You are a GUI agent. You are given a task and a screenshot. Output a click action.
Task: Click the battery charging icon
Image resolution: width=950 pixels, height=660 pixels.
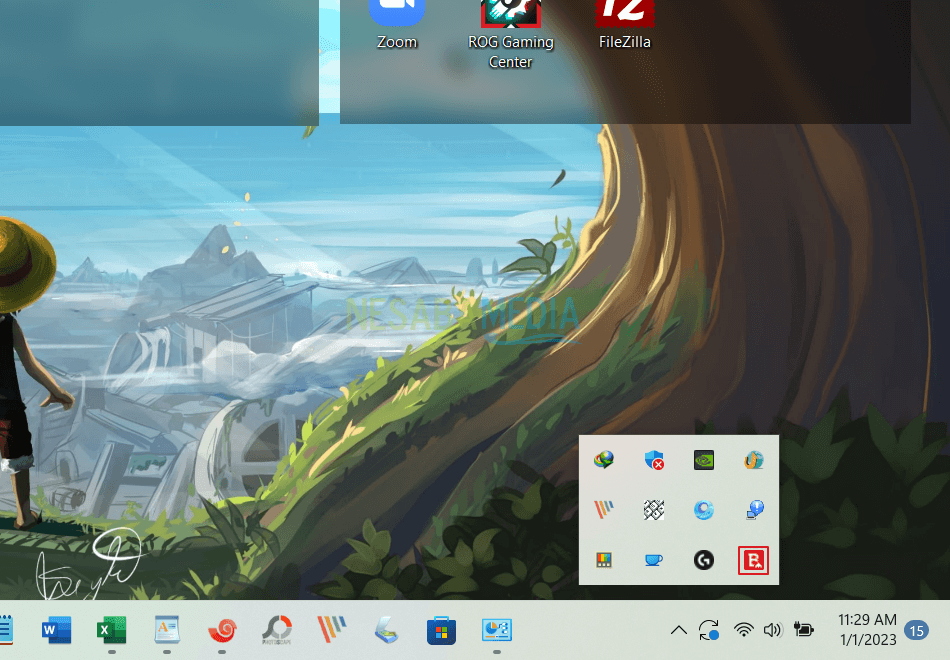coord(803,630)
